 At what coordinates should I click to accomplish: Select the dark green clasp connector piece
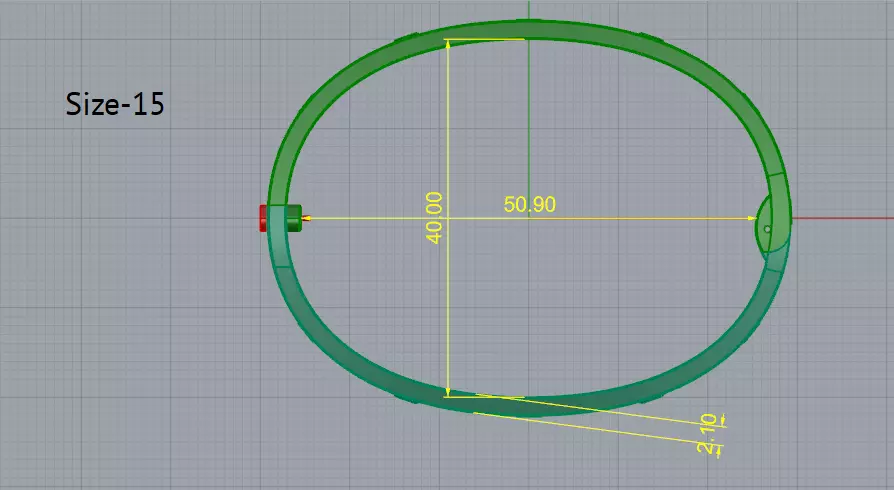click(294, 218)
